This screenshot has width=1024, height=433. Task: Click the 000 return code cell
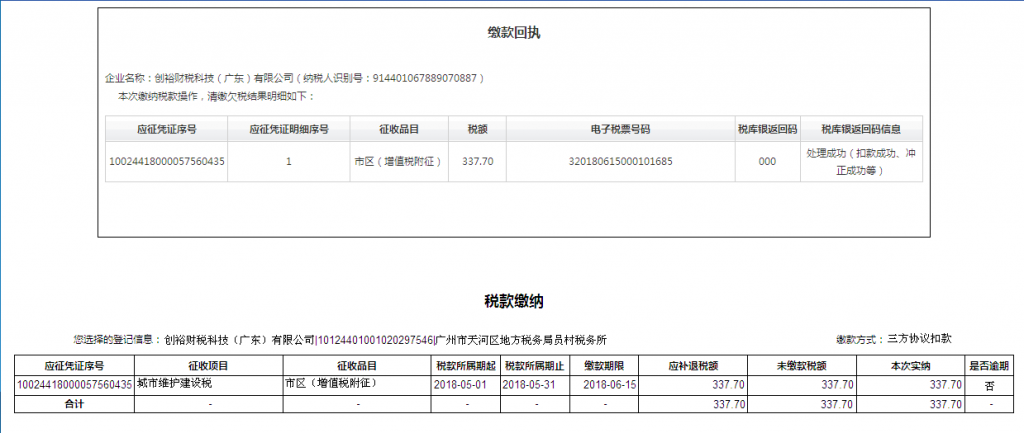point(767,161)
